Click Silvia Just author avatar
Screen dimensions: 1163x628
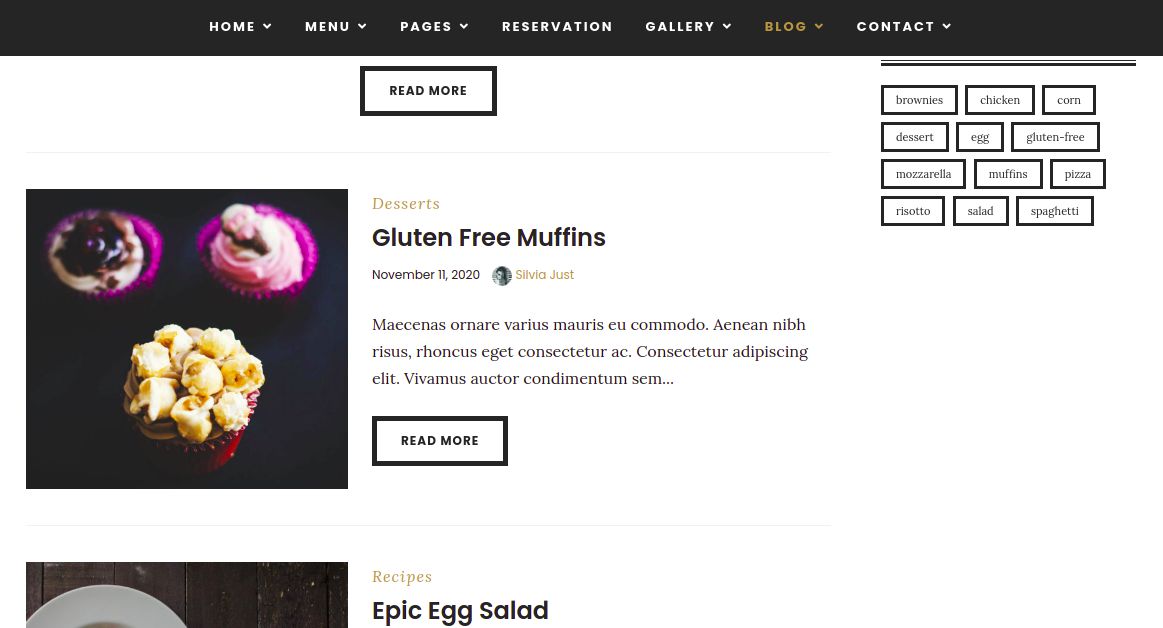(x=502, y=276)
